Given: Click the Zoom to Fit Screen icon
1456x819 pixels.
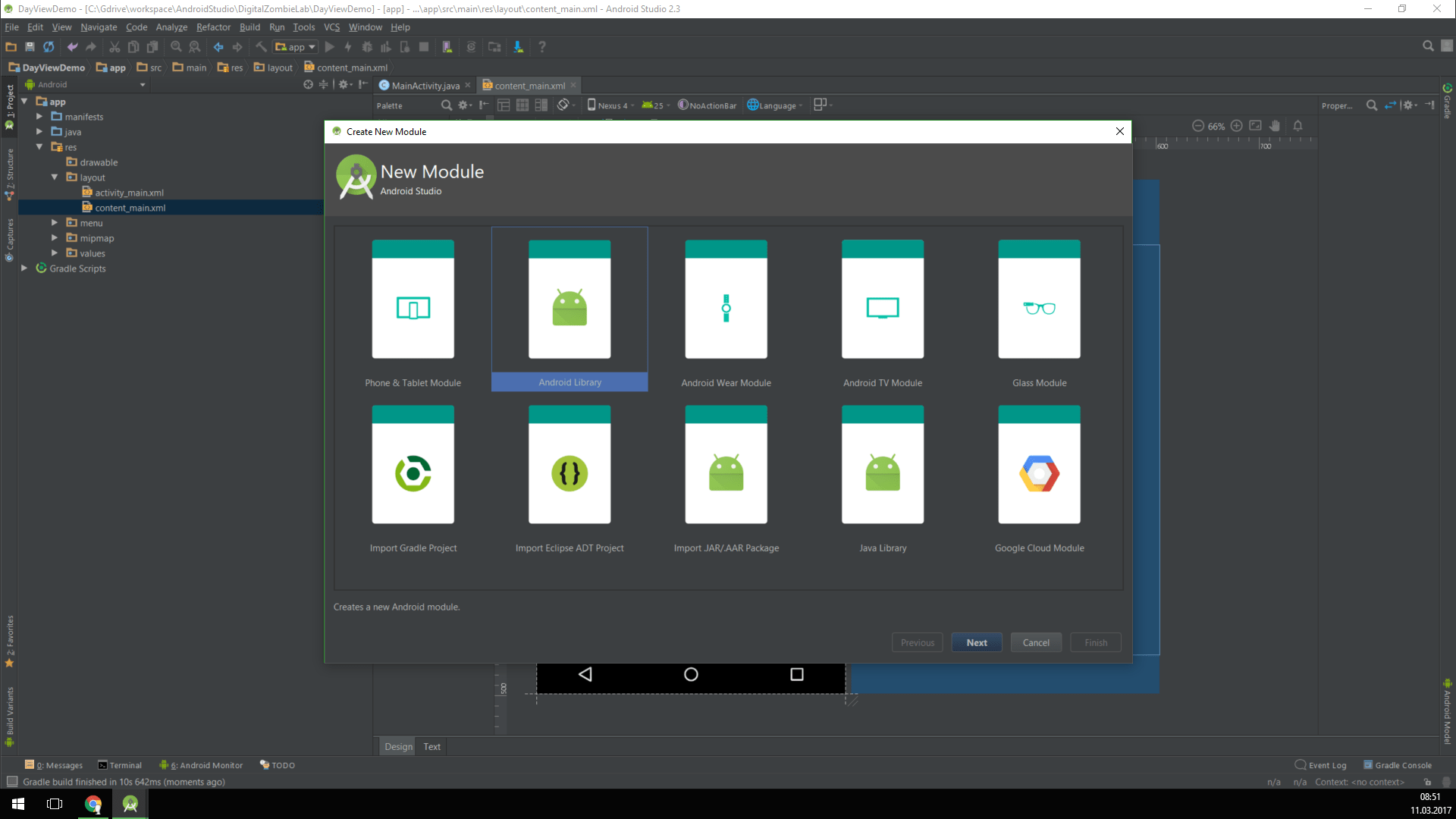Looking at the screenshot, I should 1255,126.
